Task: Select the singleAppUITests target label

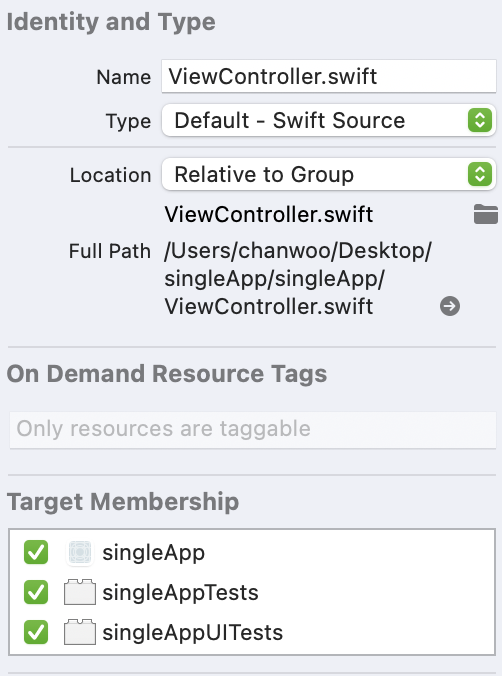Action: coord(192,632)
